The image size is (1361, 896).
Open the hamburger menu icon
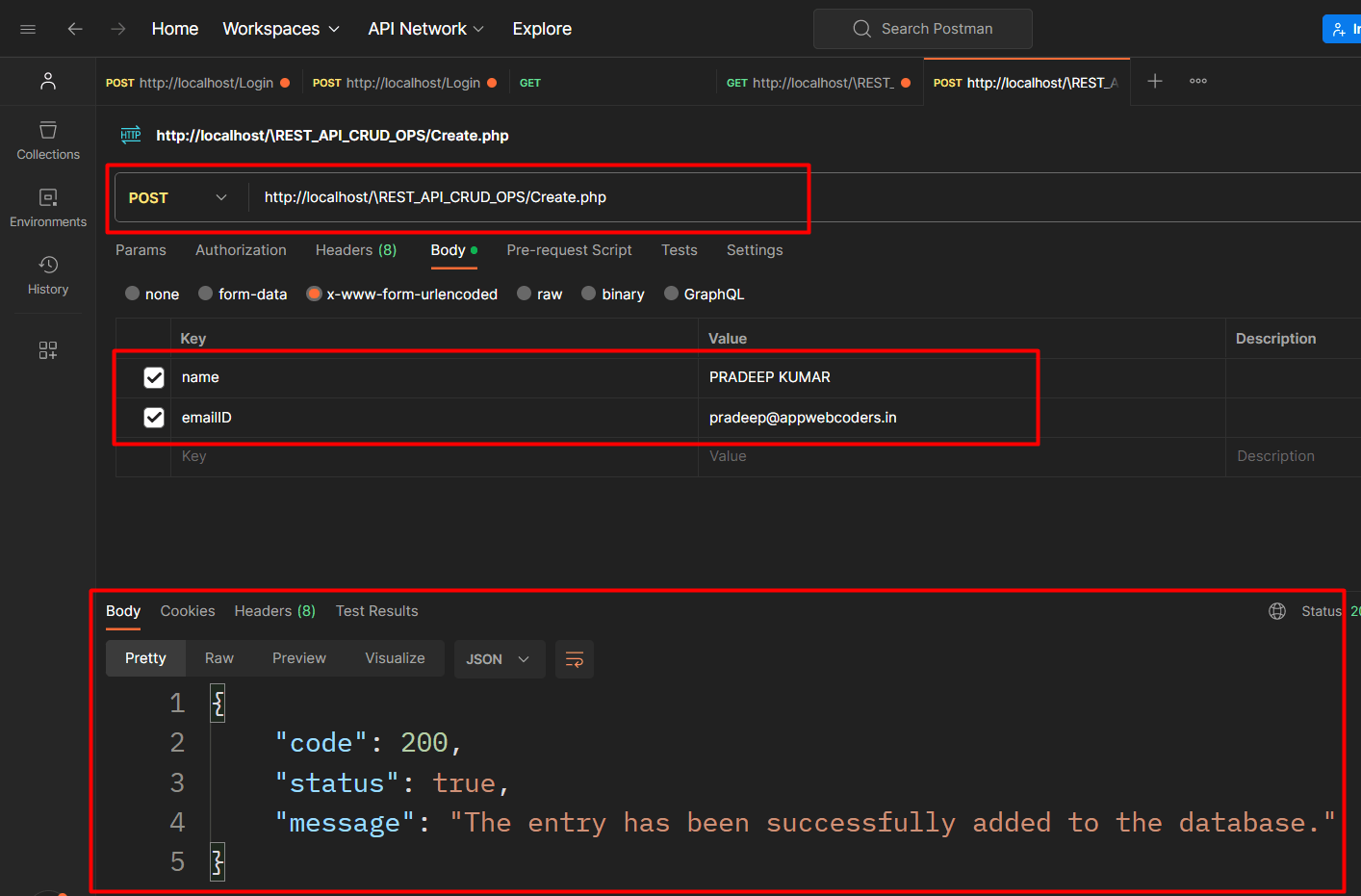[28, 29]
